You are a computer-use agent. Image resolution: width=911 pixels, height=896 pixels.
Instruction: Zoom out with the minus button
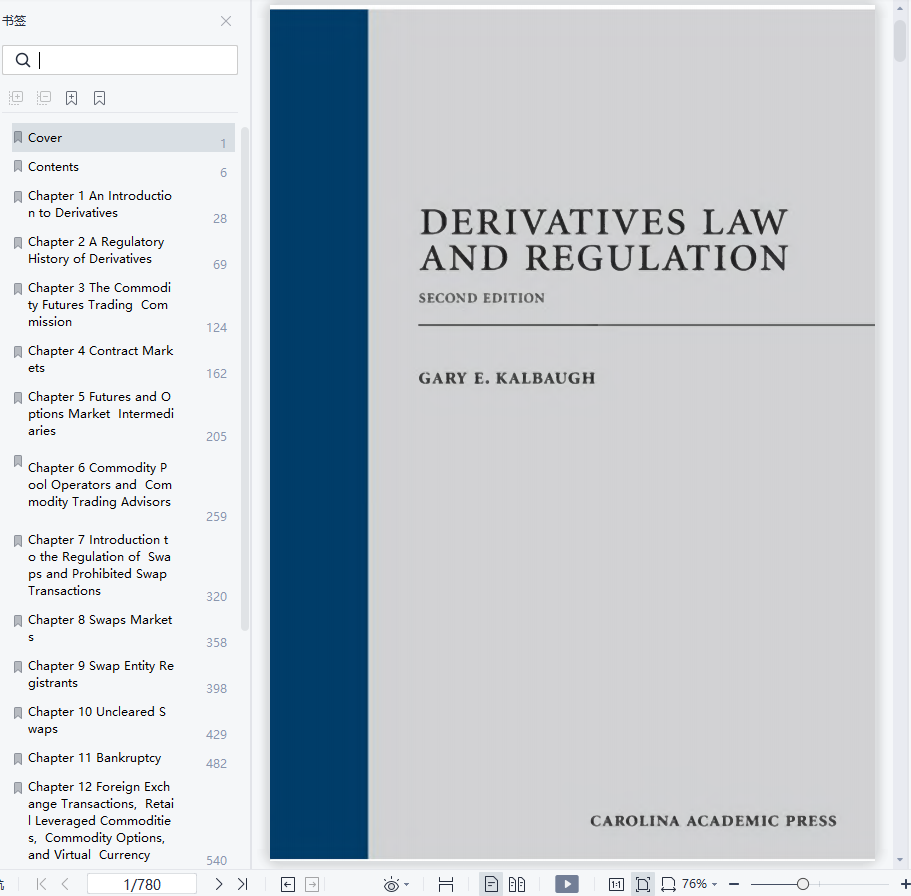[734, 884]
